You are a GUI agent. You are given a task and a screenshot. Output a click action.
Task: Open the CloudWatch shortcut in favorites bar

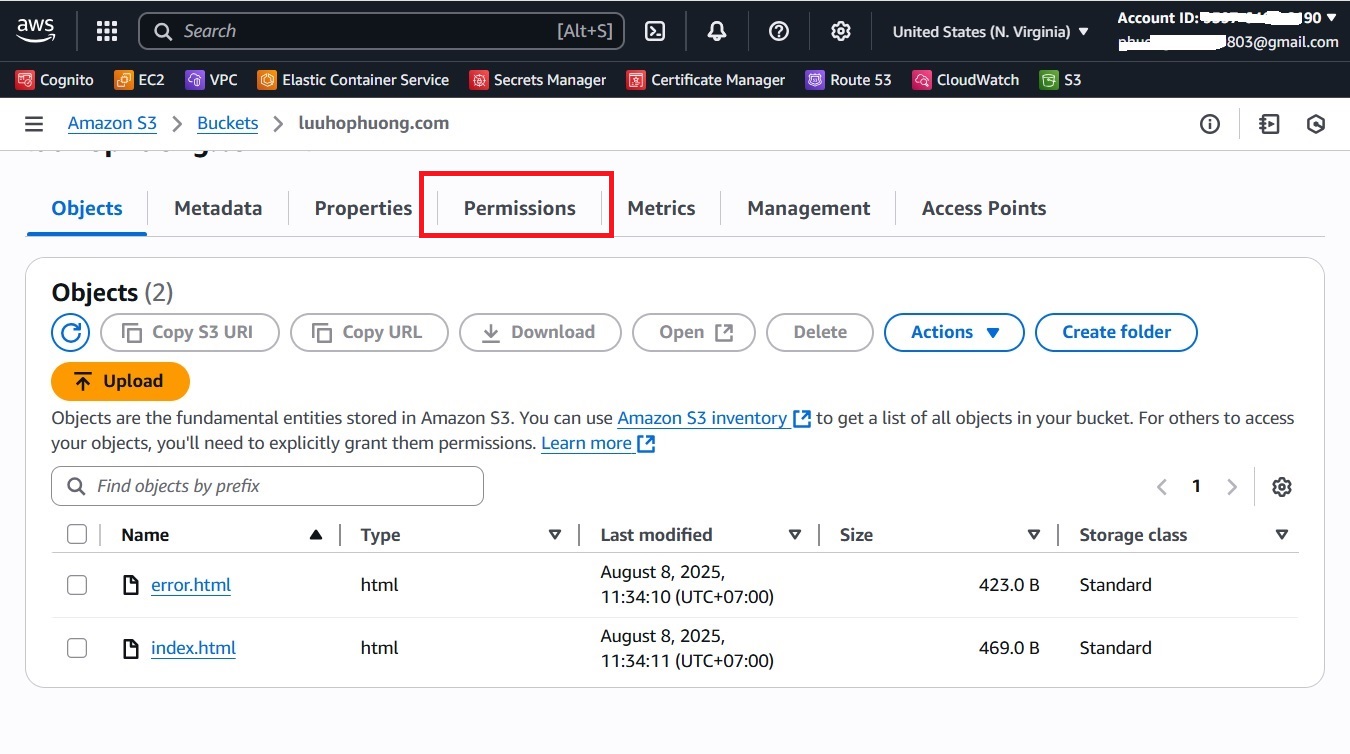[x=966, y=80]
